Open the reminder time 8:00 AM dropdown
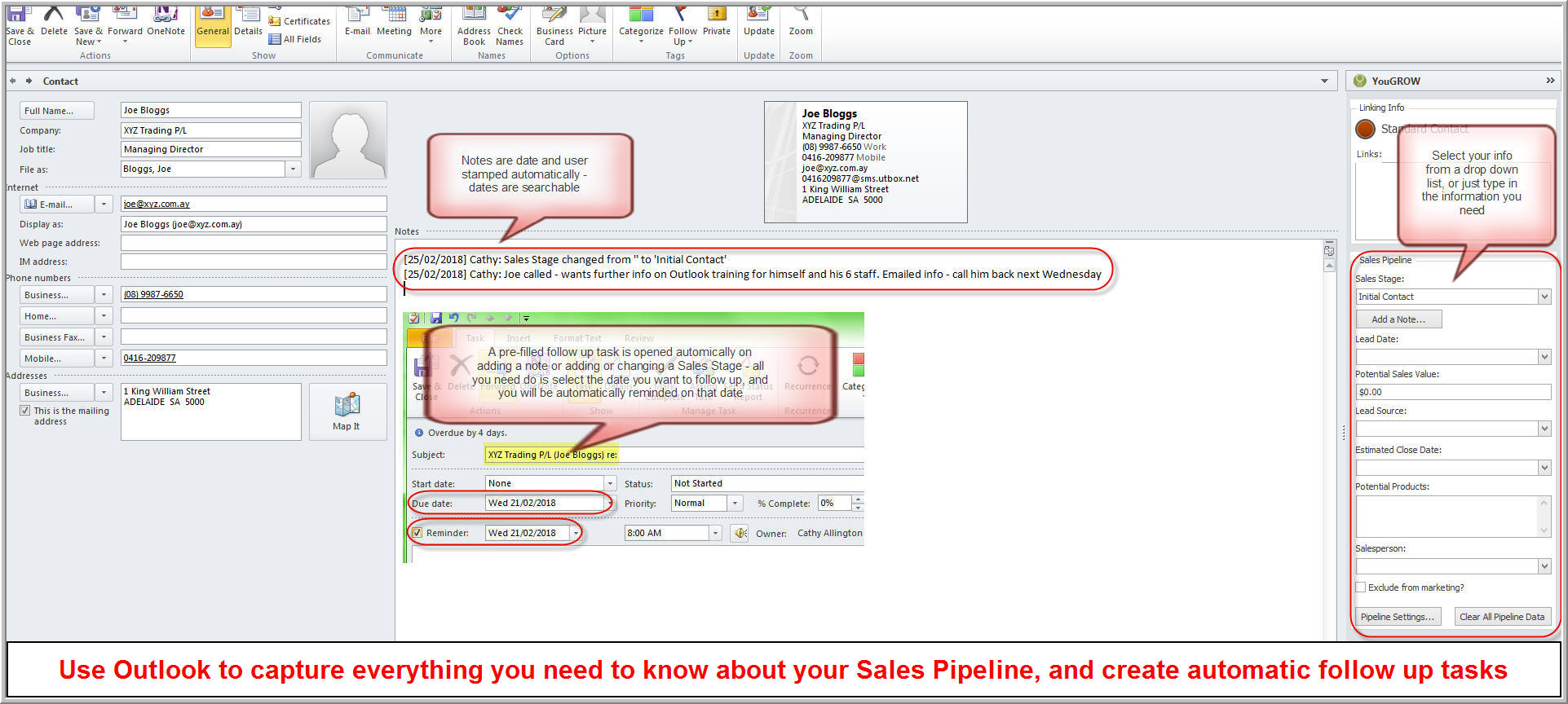Image resolution: width=1568 pixels, height=704 pixels. click(715, 533)
